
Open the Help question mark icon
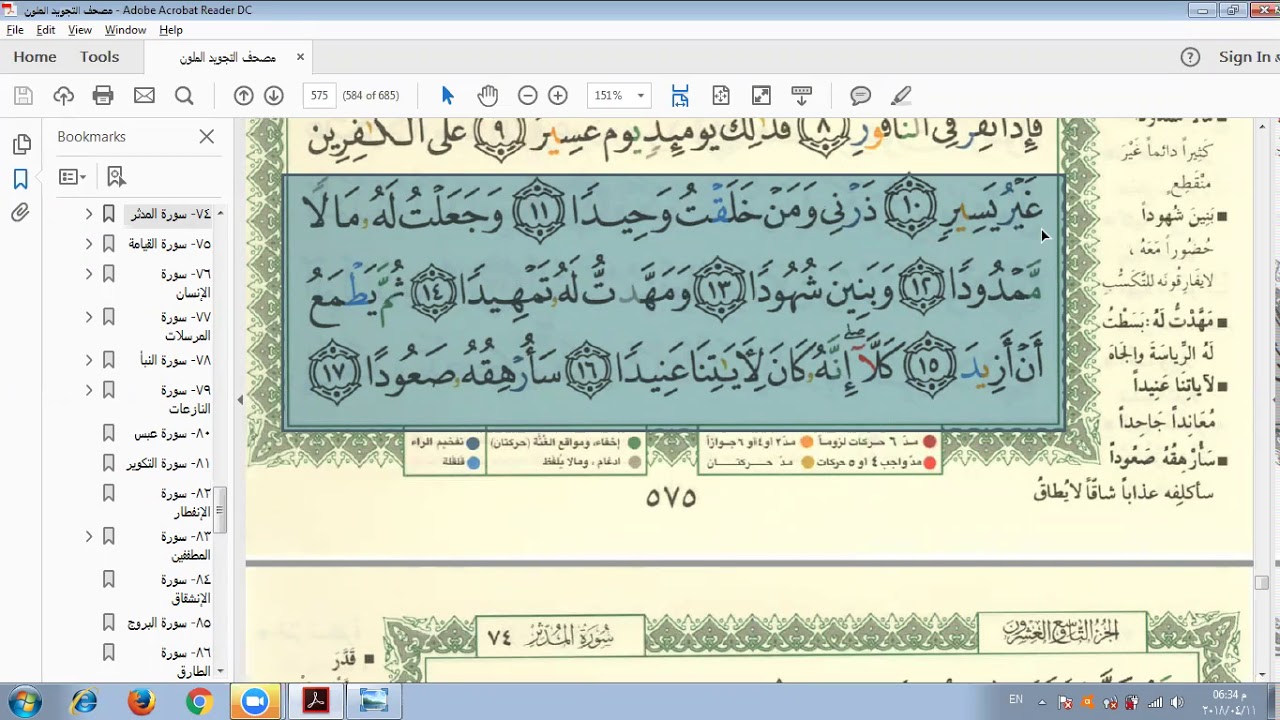pyautogui.click(x=1190, y=57)
